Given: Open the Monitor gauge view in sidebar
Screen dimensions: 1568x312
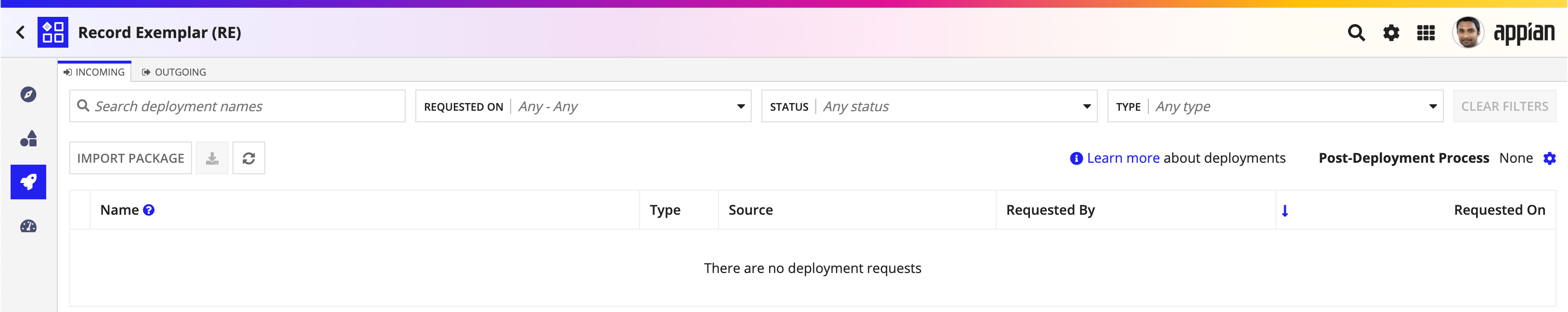Looking at the screenshot, I should point(28,226).
